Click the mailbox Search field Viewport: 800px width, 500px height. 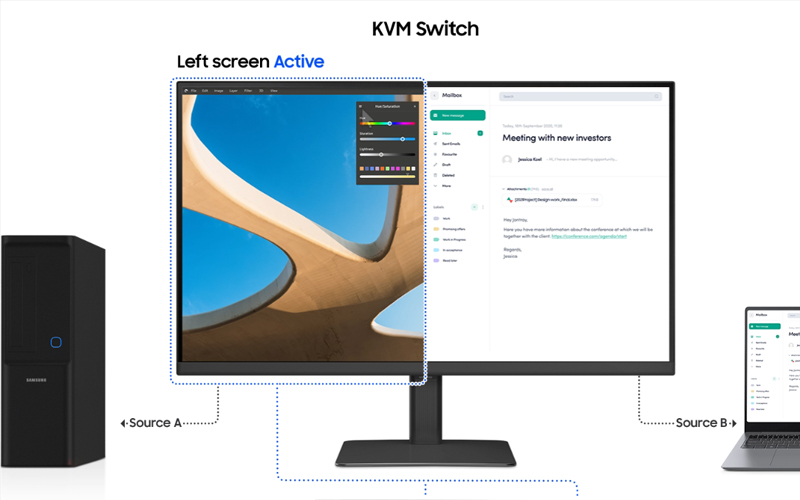point(580,96)
